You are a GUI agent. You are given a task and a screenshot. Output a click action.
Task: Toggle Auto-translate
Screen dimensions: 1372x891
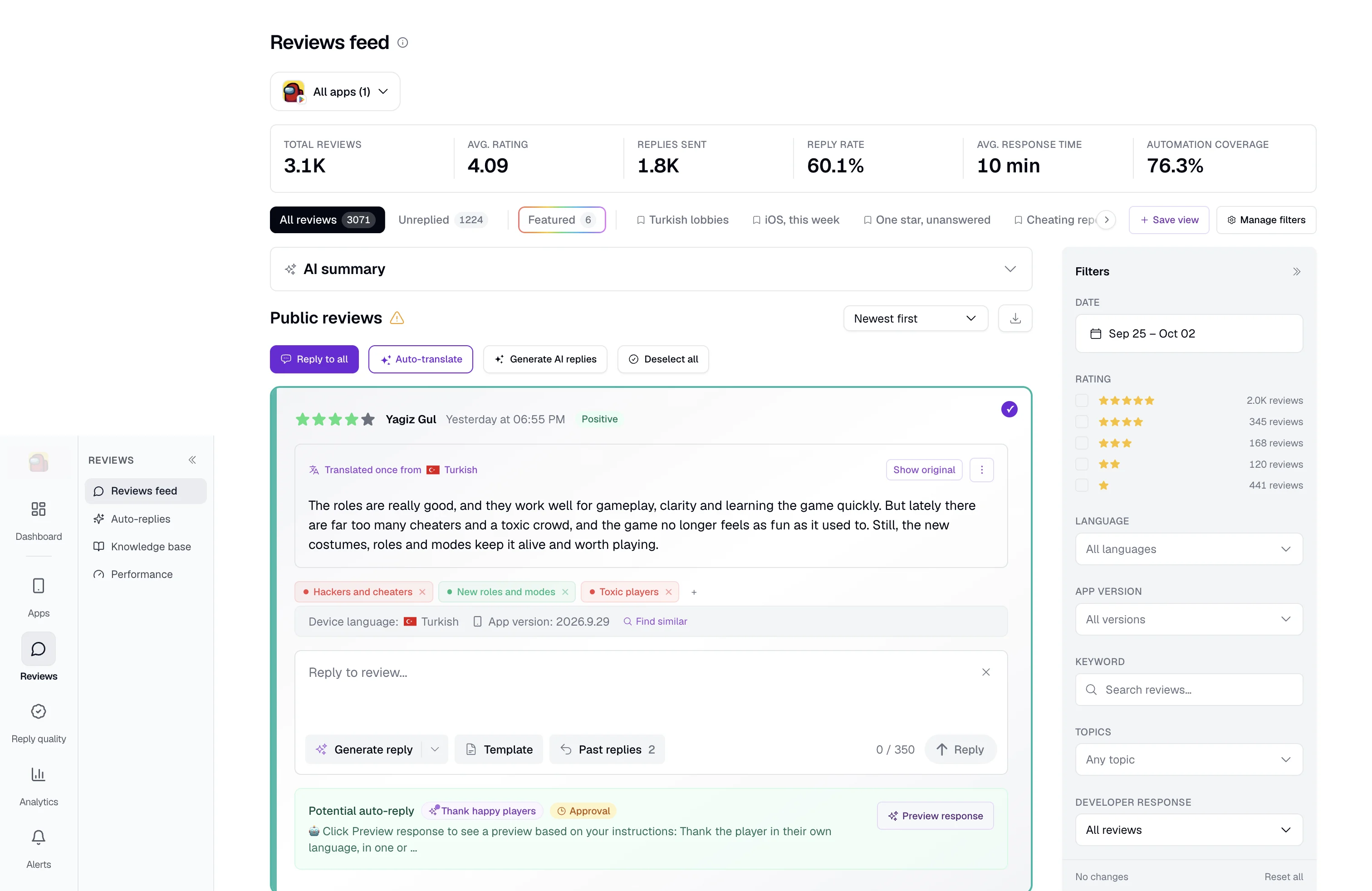(x=420, y=359)
